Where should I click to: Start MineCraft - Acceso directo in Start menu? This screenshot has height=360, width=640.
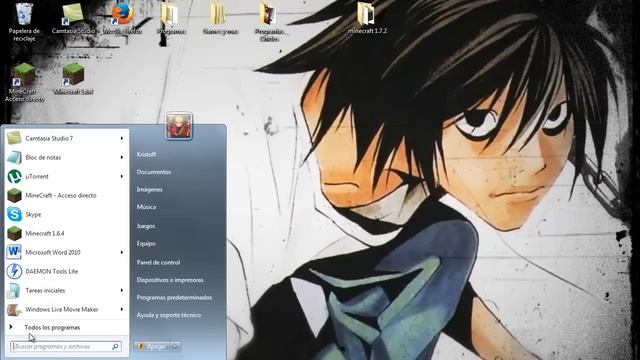click(x=66, y=196)
